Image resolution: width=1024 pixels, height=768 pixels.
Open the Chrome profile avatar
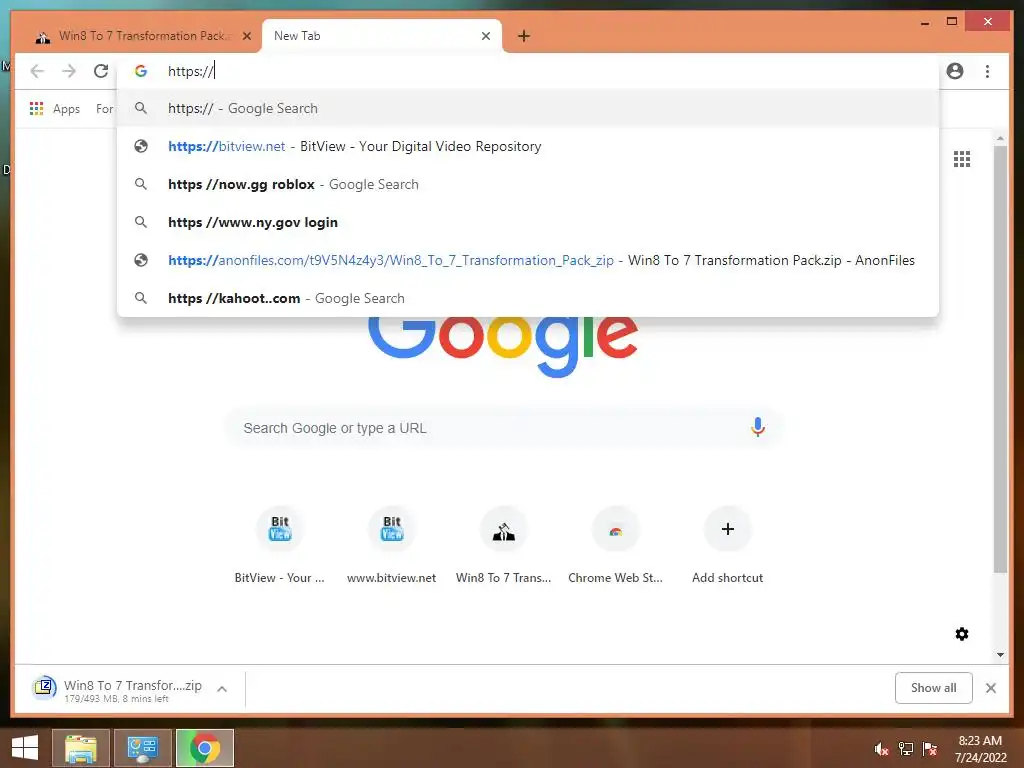tap(955, 71)
